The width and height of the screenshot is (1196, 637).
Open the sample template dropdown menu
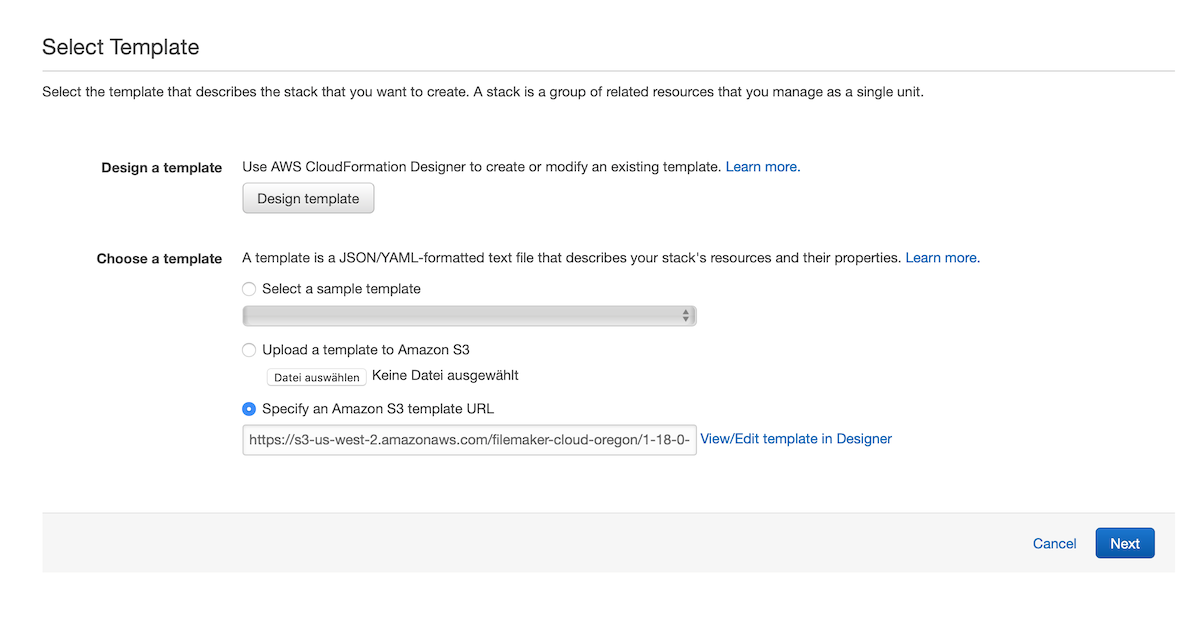[468, 315]
